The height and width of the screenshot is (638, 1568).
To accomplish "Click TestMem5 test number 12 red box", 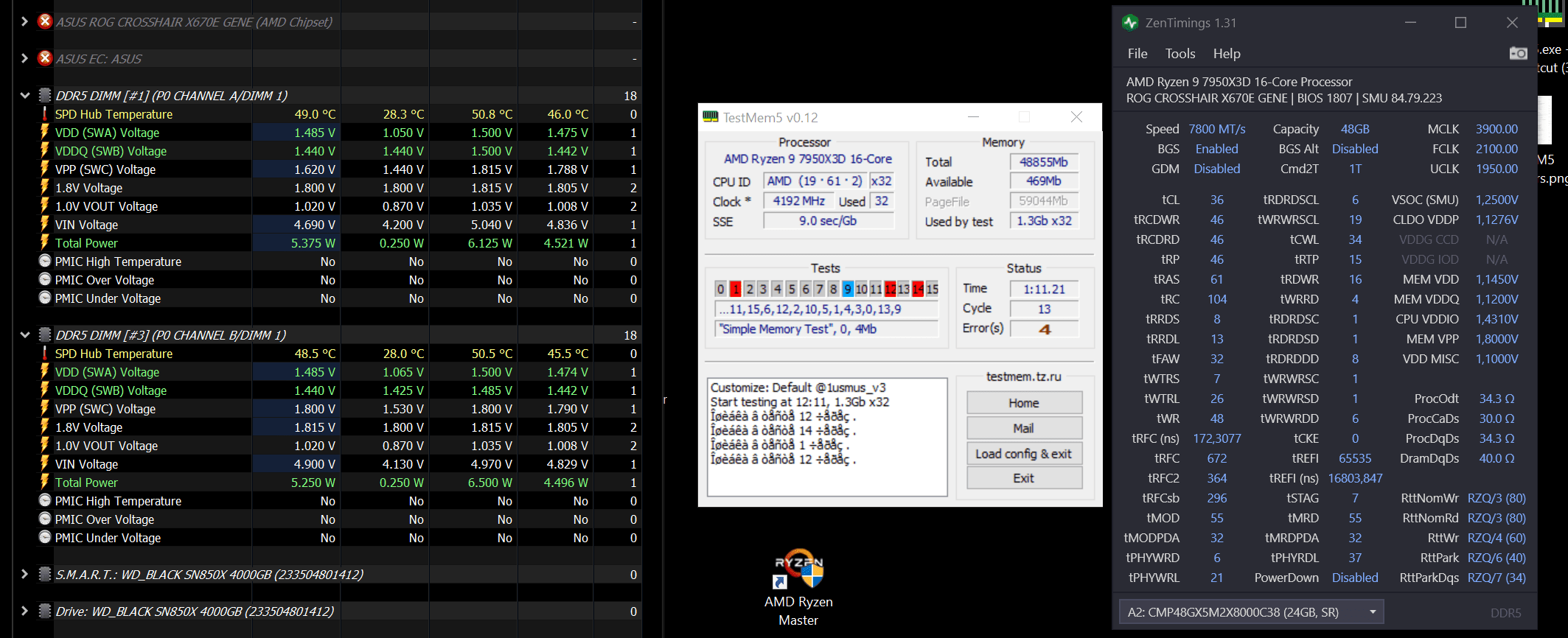I will point(890,289).
